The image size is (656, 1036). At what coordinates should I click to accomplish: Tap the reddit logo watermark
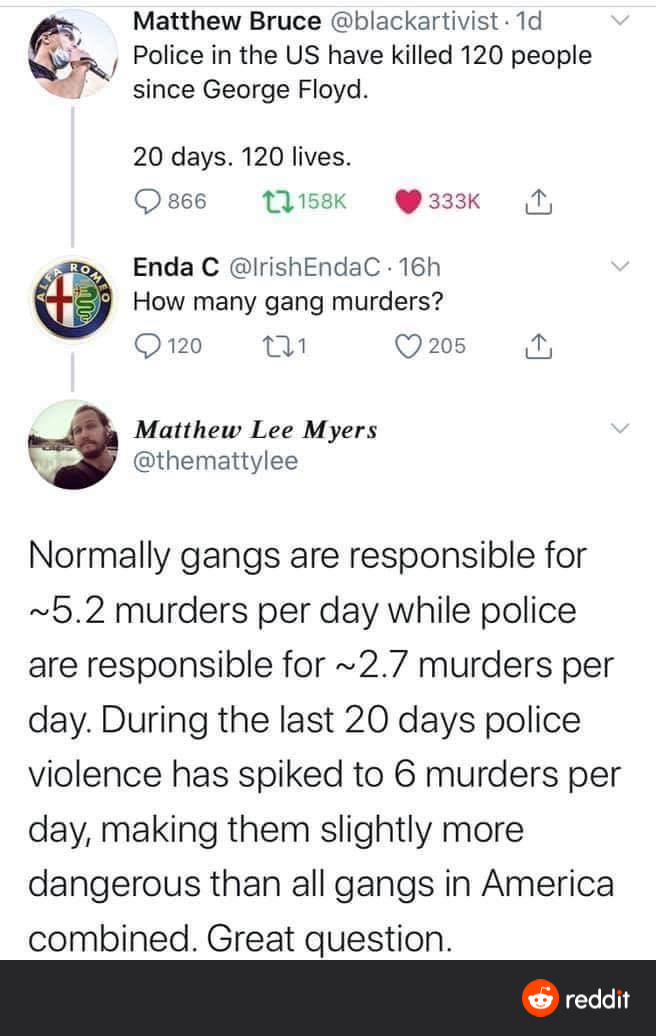[576, 998]
